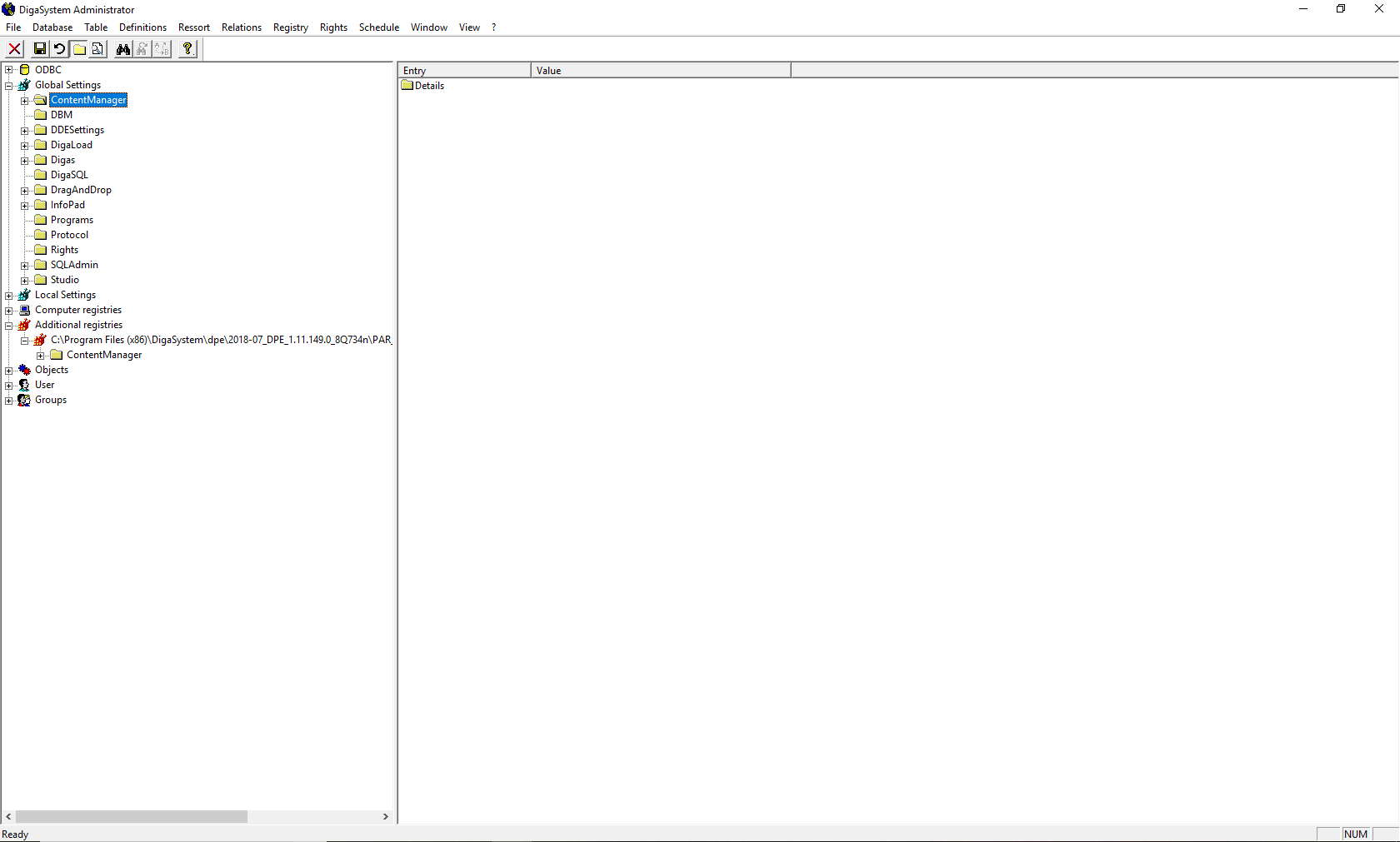
Task: Click the Entry column header
Action: pyautogui.click(x=464, y=71)
